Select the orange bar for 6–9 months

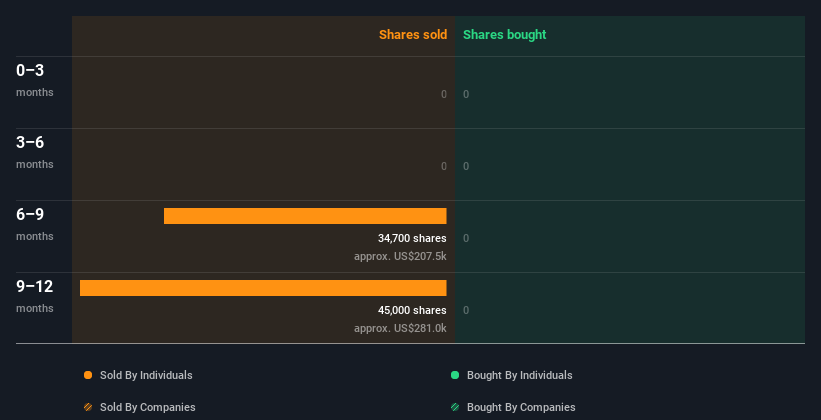tap(305, 216)
